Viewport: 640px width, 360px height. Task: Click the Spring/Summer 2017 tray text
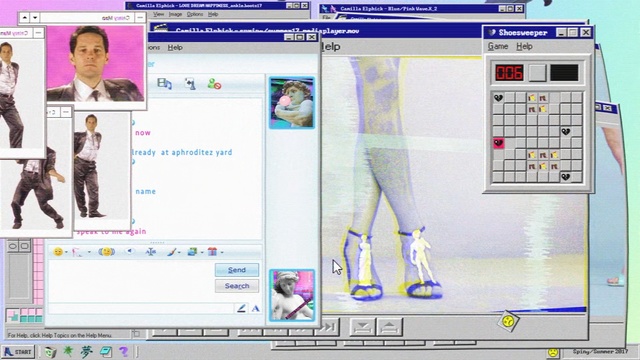click(600, 351)
